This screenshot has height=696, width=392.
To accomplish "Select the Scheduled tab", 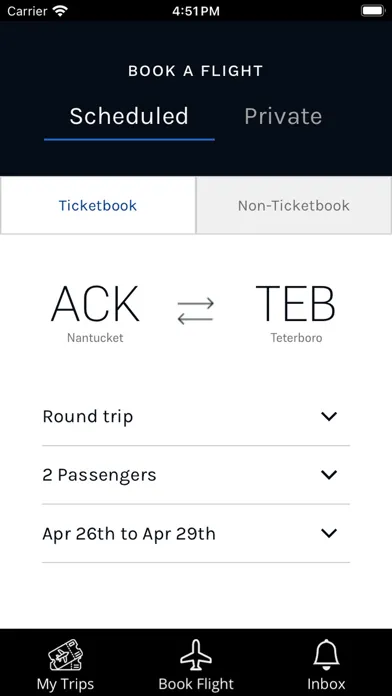I will pos(129,116).
